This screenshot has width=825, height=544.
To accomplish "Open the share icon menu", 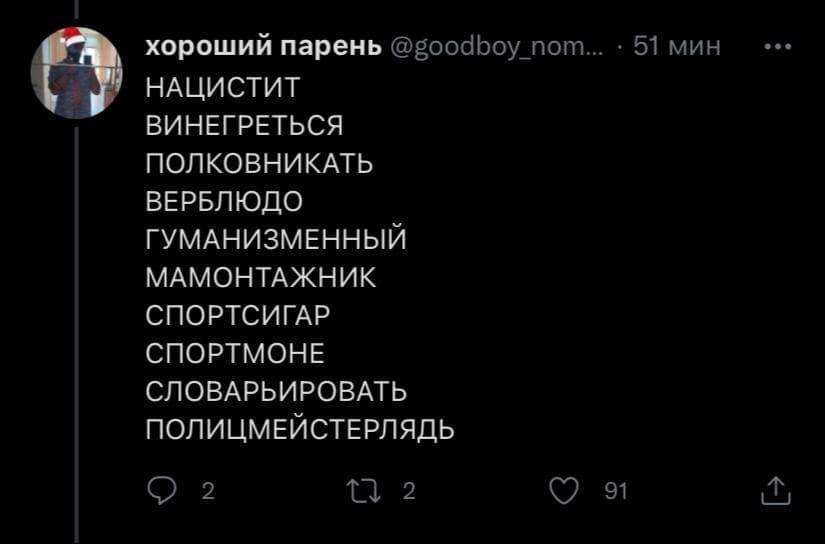I will [x=776, y=489].
